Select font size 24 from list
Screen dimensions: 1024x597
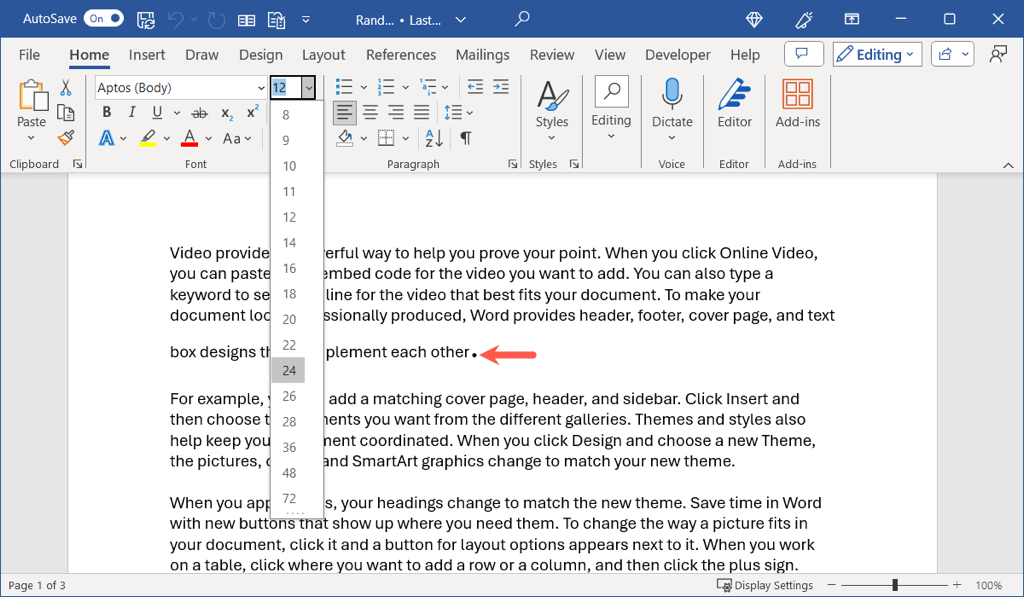[x=289, y=371]
